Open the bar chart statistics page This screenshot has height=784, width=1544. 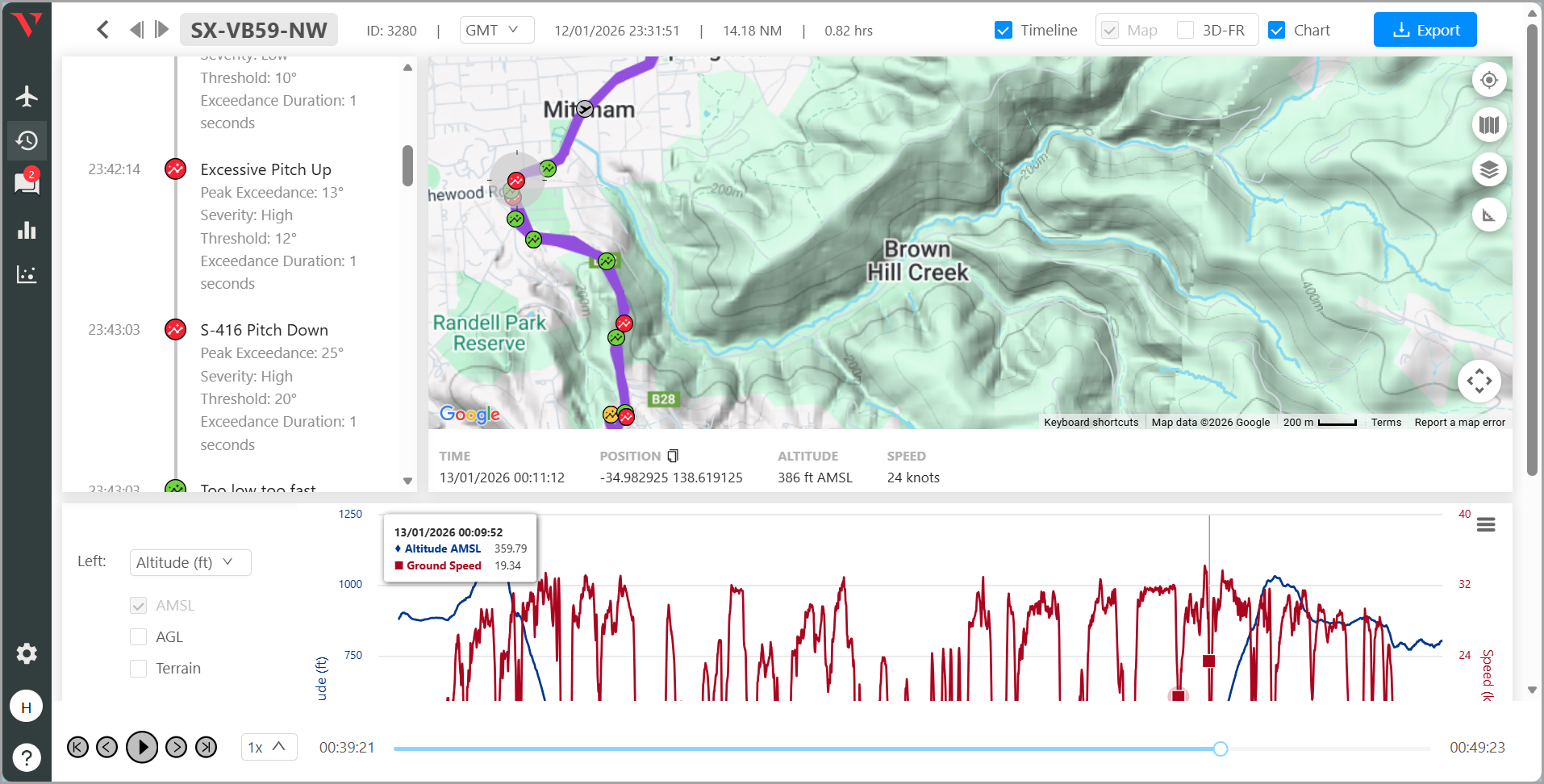tap(27, 231)
